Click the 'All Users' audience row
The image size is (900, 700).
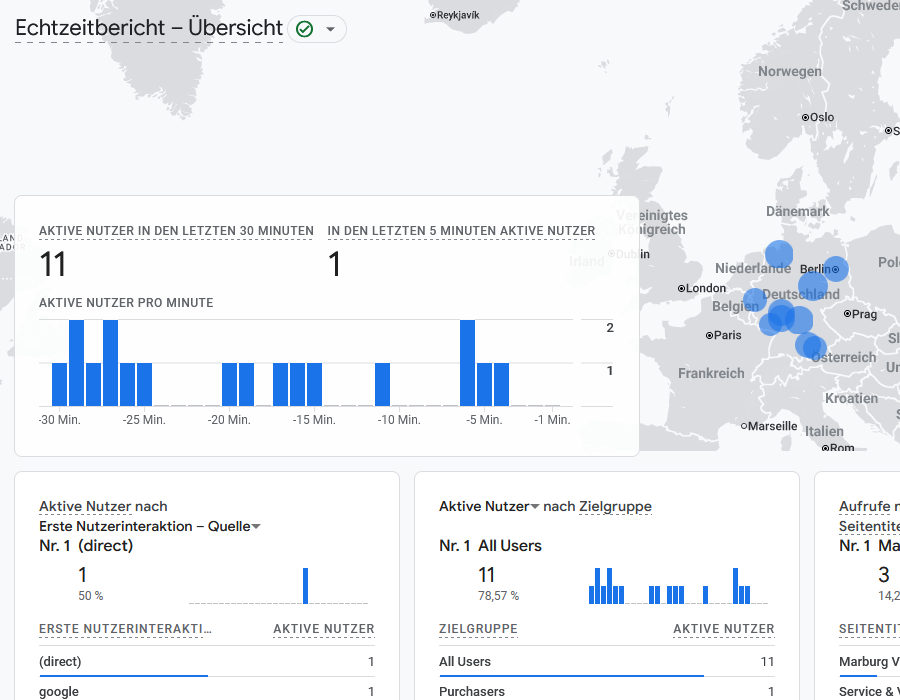tap(465, 662)
